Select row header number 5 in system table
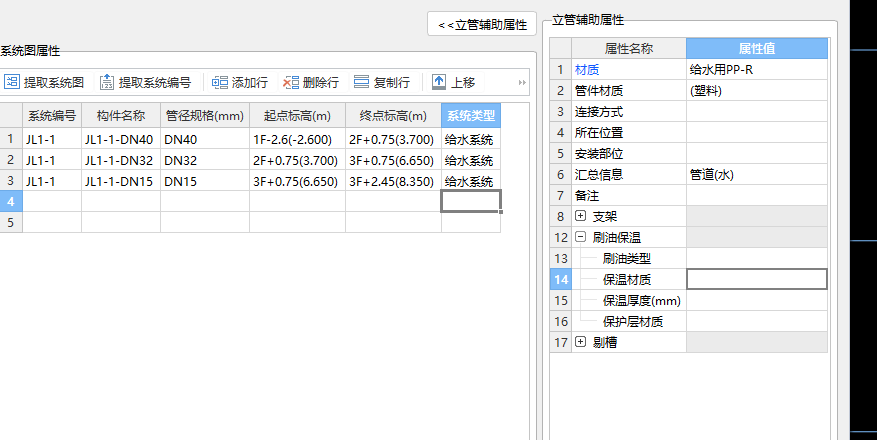This screenshot has width=877, height=440. coord(11,222)
